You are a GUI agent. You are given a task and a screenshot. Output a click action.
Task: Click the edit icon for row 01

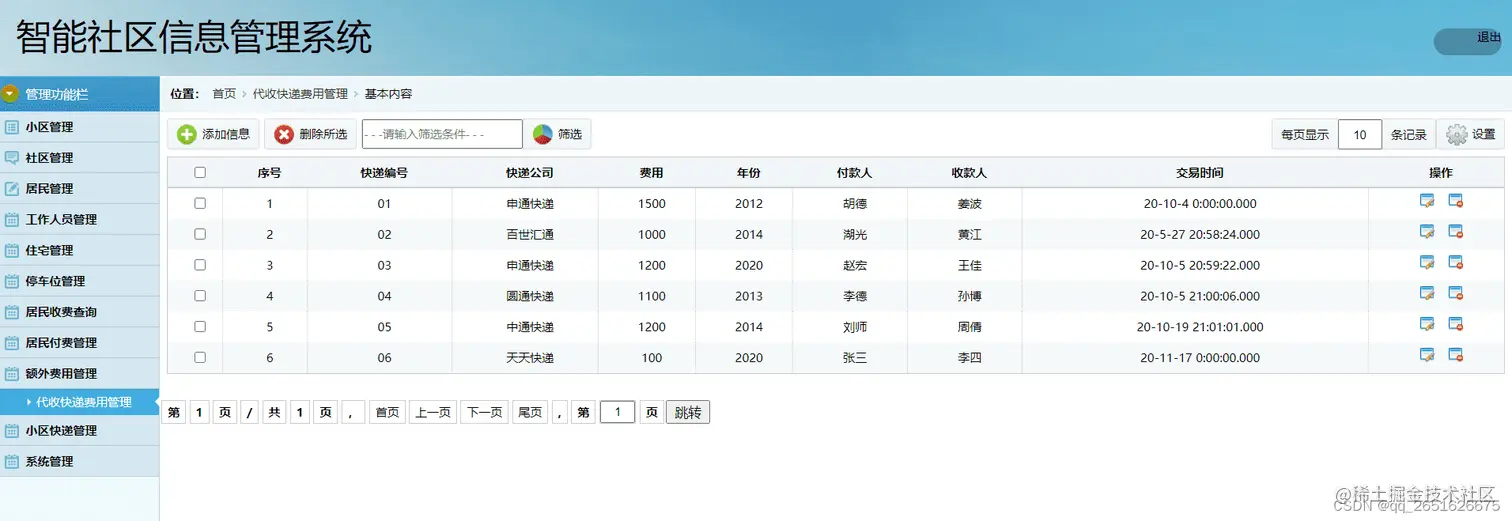click(1427, 201)
